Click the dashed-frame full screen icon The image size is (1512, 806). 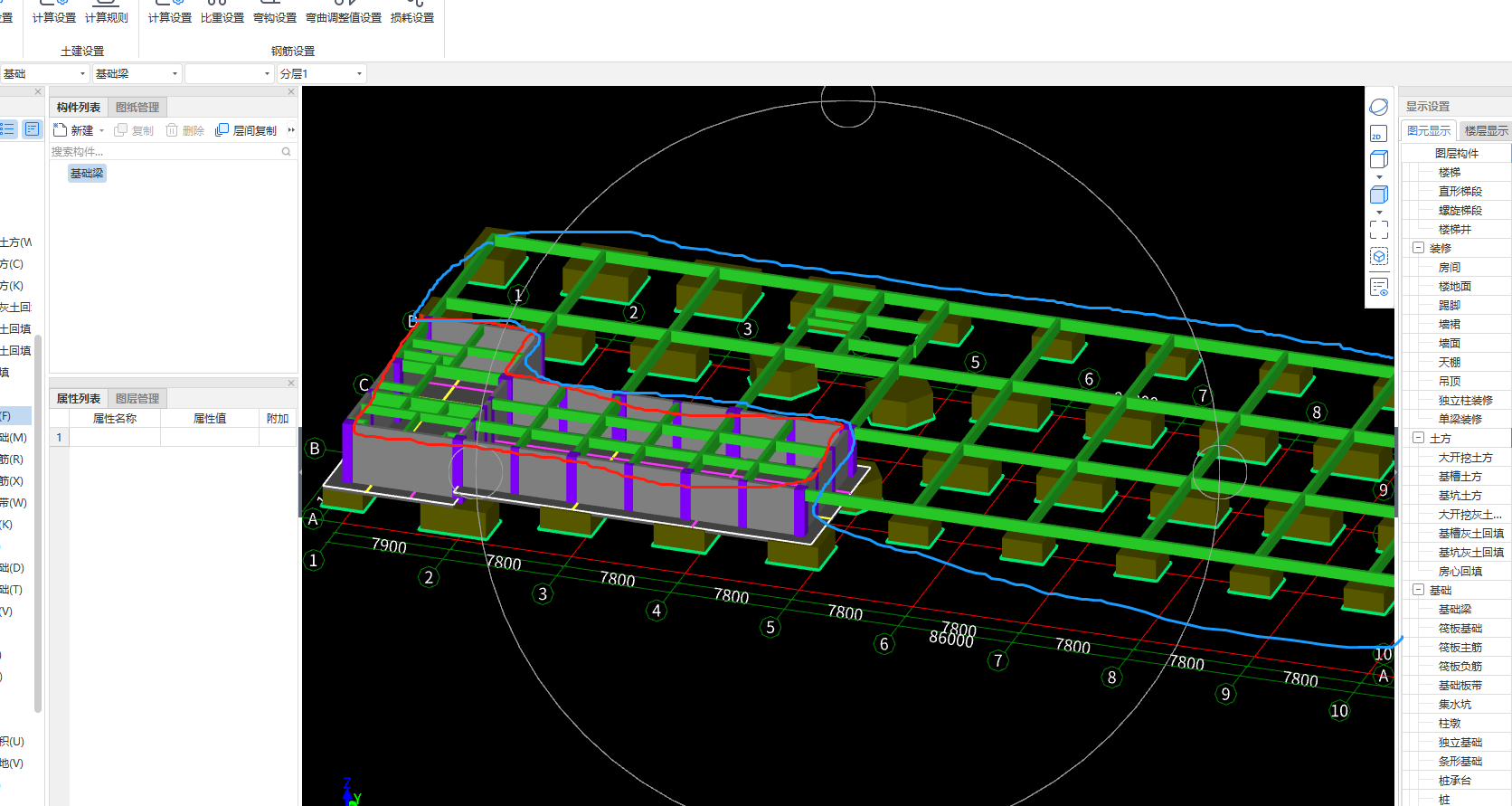pyautogui.click(x=1378, y=230)
